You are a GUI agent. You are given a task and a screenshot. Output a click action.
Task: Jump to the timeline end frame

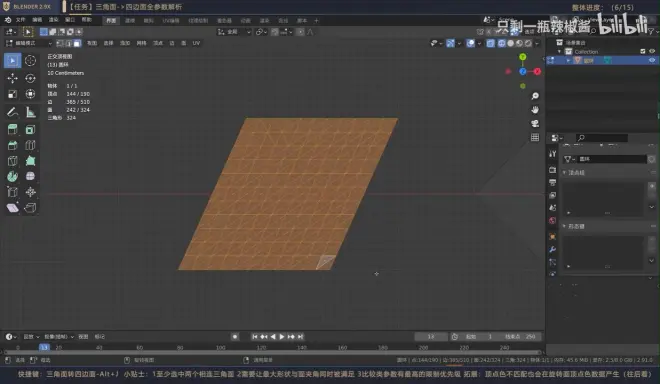(x=301, y=336)
